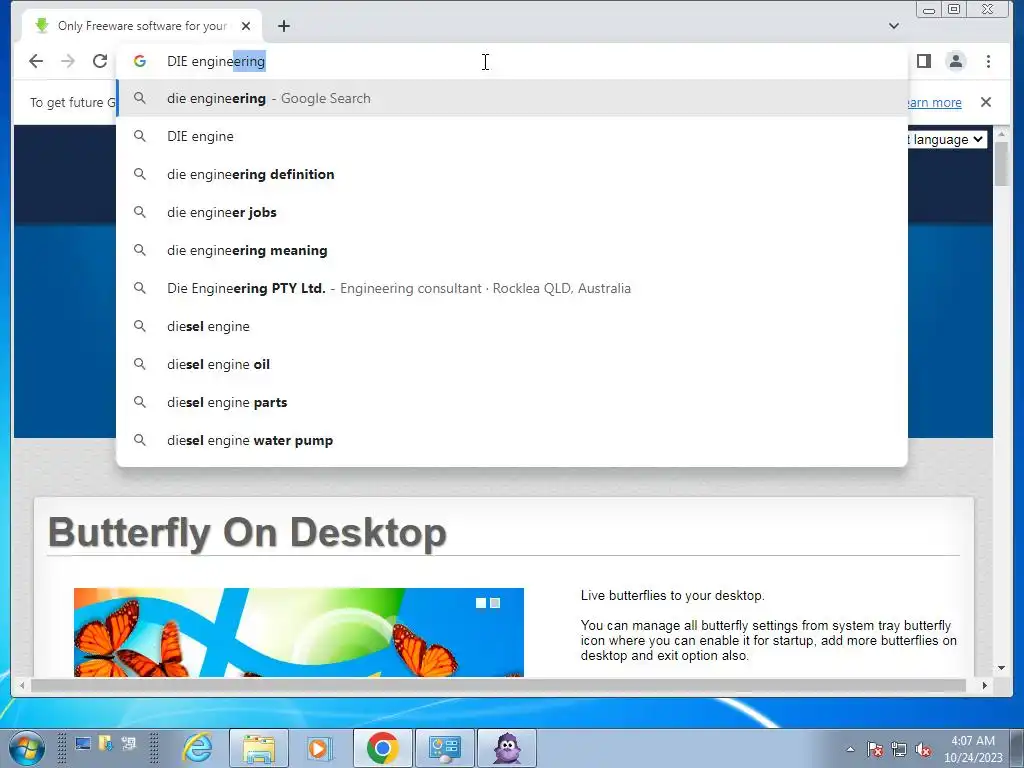The width and height of the screenshot is (1024, 768).
Task: Click the 'Live butterflies to your desktop' text
Action: coord(672,596)
